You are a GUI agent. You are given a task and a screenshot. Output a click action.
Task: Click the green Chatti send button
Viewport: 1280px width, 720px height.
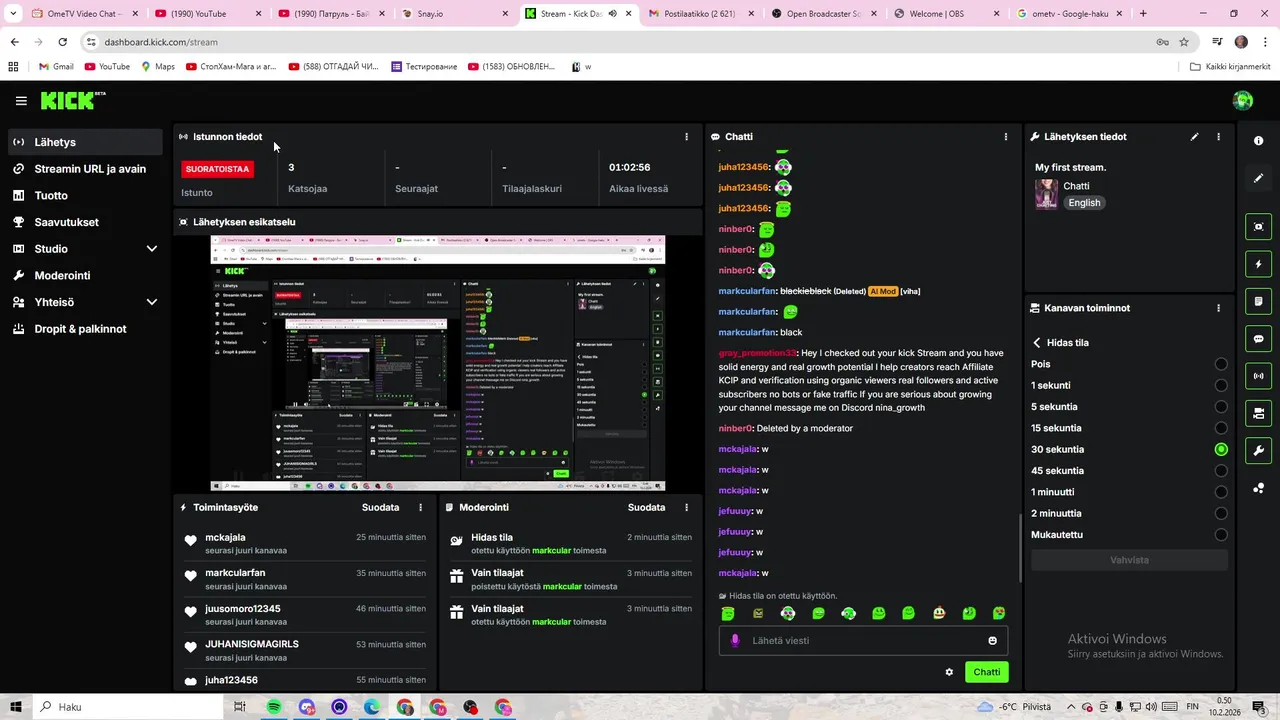(x=987, y=672)
